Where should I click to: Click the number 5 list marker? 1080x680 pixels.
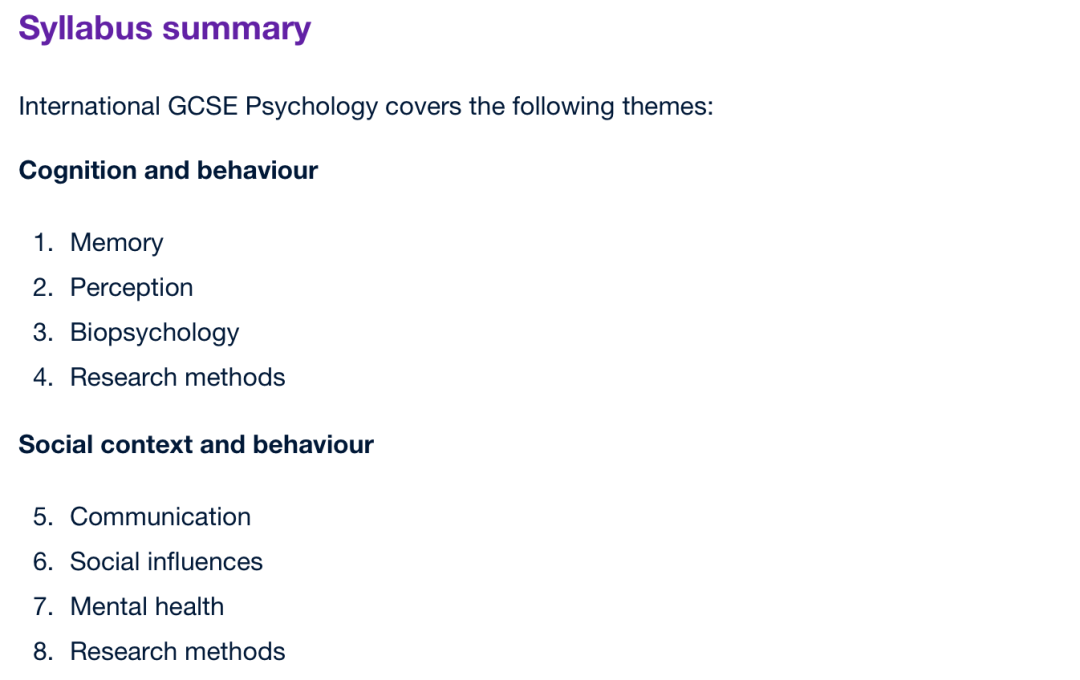[x=43, y=517]
